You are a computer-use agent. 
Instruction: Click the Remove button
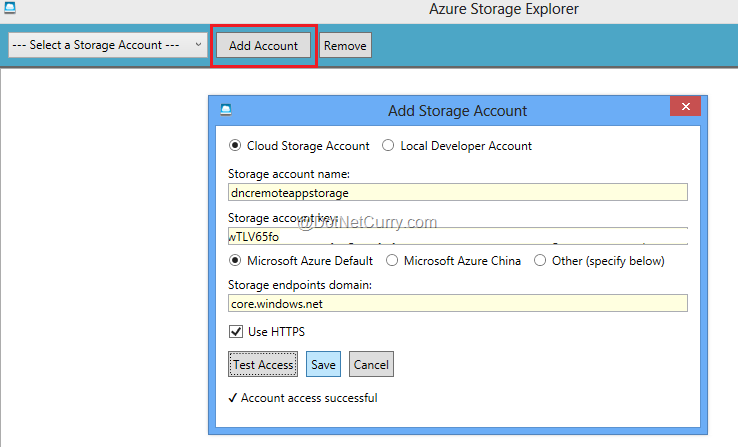click(345, 46)
